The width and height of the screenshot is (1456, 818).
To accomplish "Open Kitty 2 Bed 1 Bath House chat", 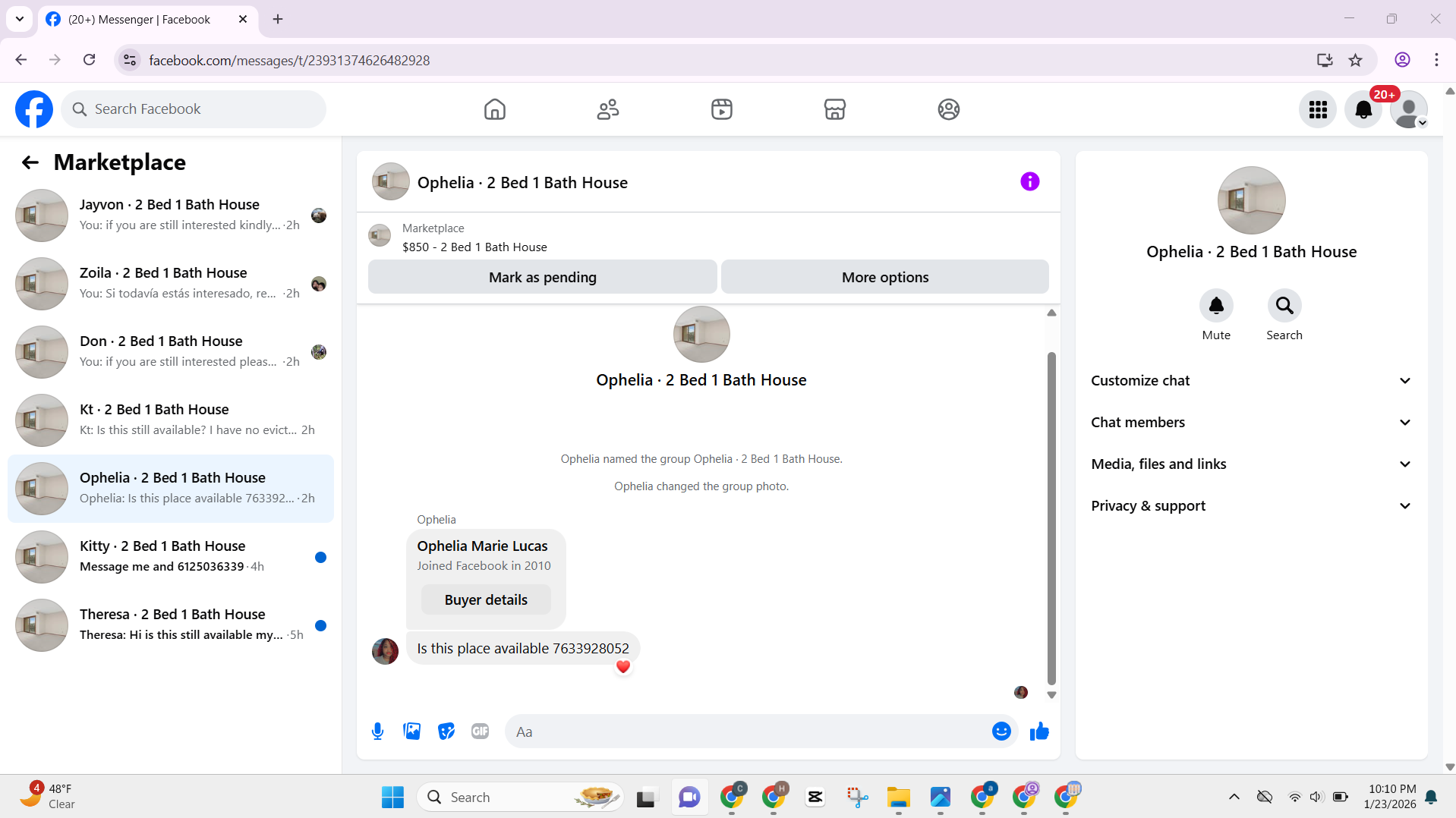I will (x=171, y=557).
